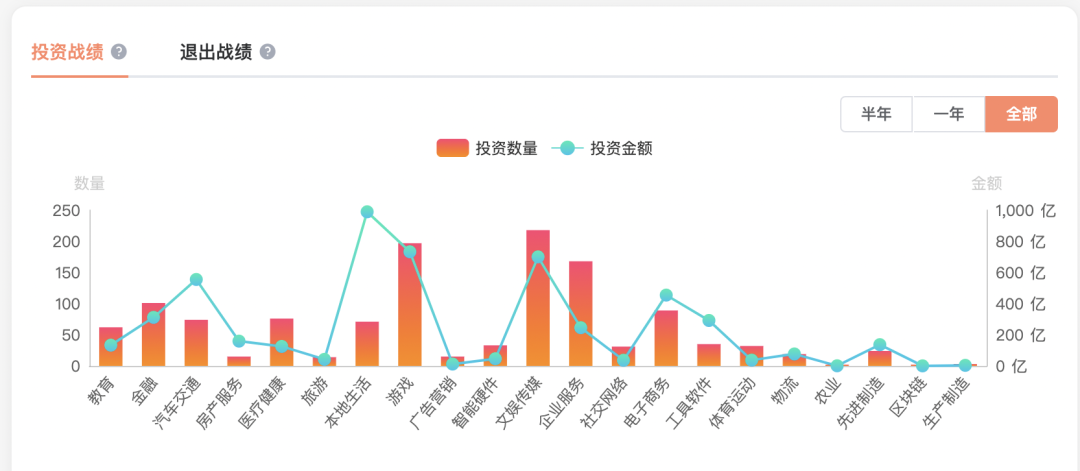Choose 一年 time range
The height and width of the screenshot is (471, 1080).
click(948, 114)
